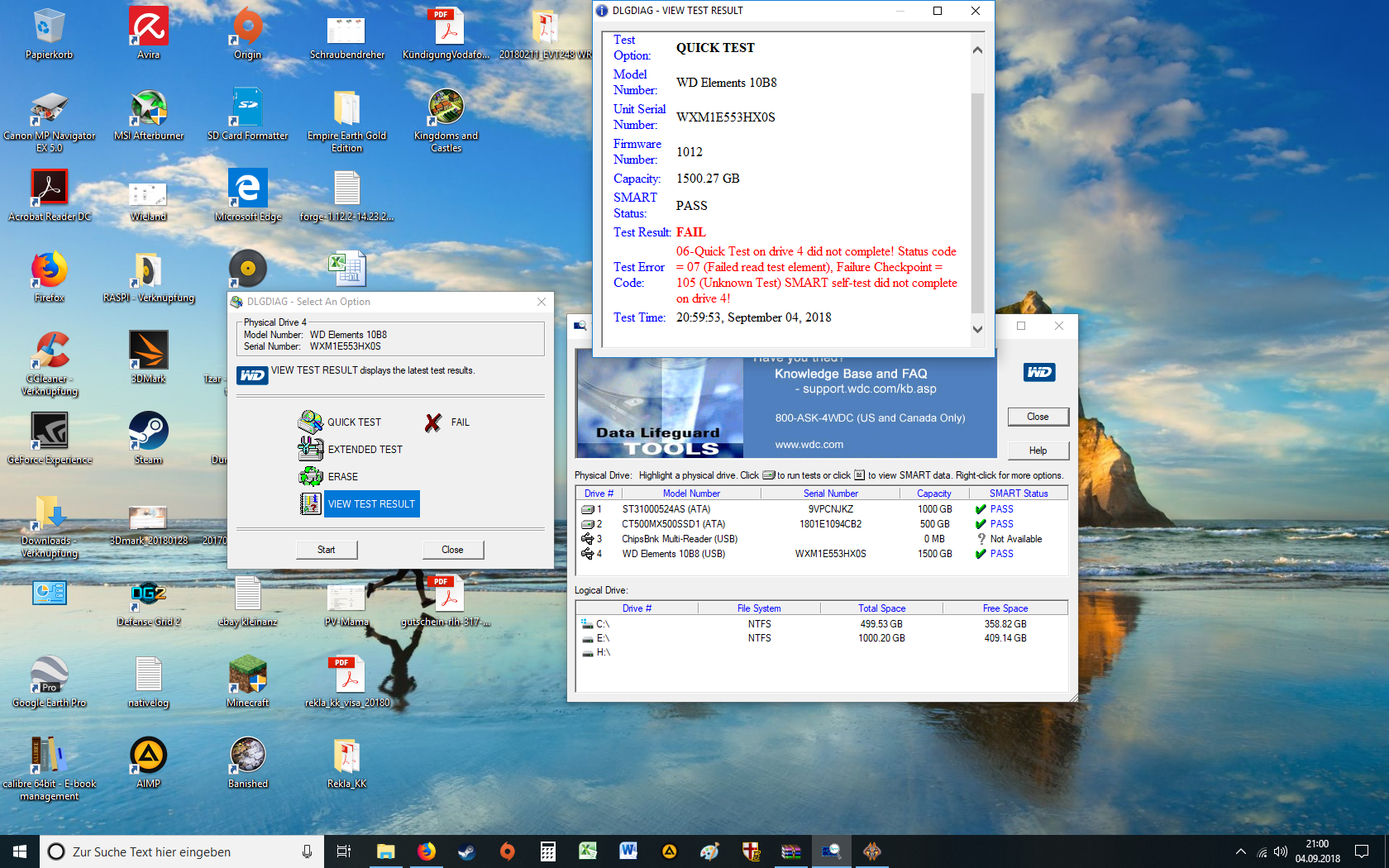
Task: Open Word from the taskbar
Action: click(x=629, y=851)
